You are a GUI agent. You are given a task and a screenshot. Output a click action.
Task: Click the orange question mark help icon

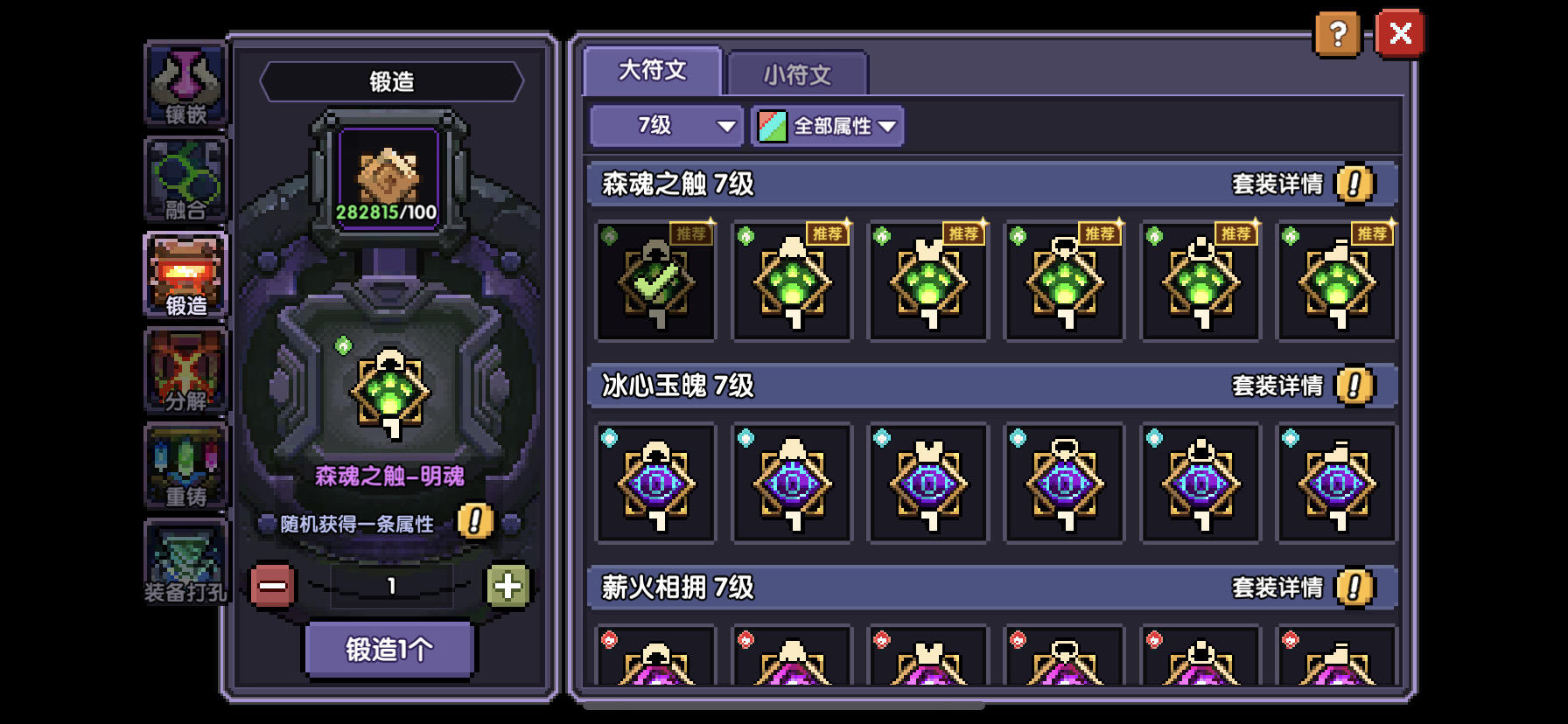(x=1338, y=35)
